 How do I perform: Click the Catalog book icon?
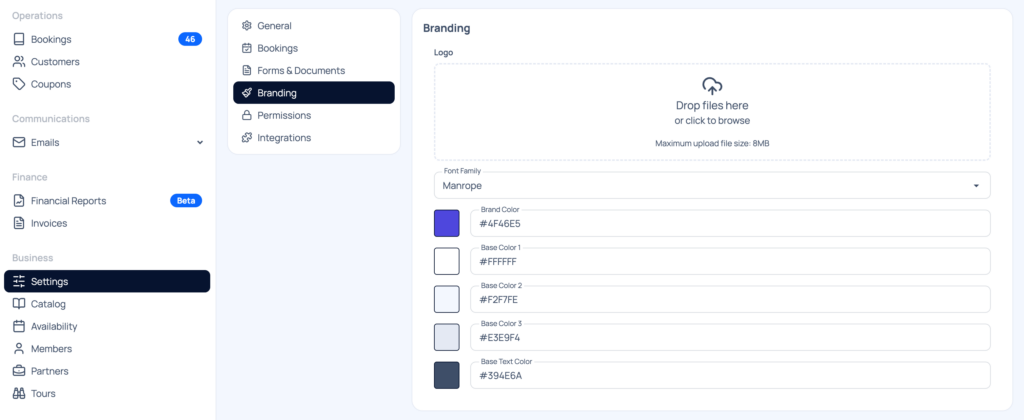click(19, 304)
